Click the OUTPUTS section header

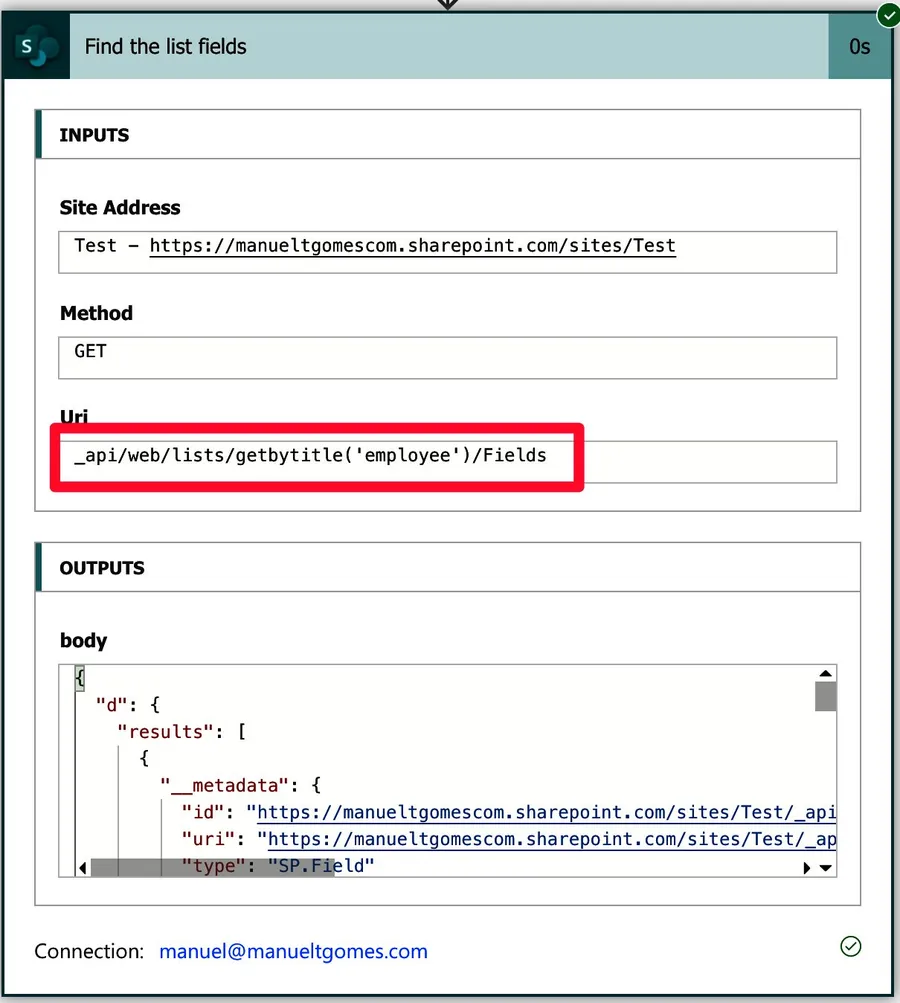point(448,568)
